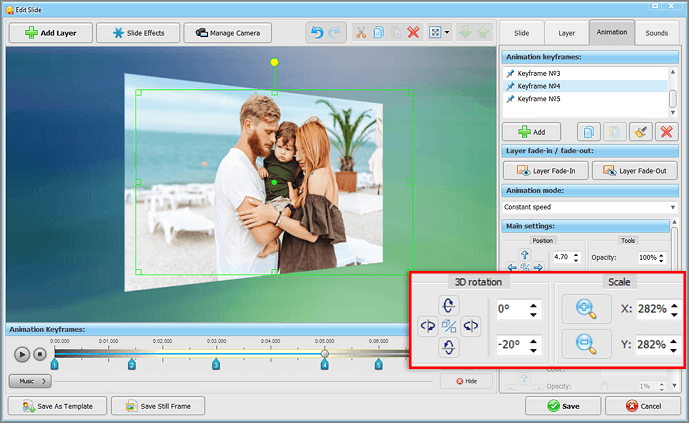Open the Animation mode Constant speed dropdown
Viewport: 689px width, 423px height.
(590, 207)
